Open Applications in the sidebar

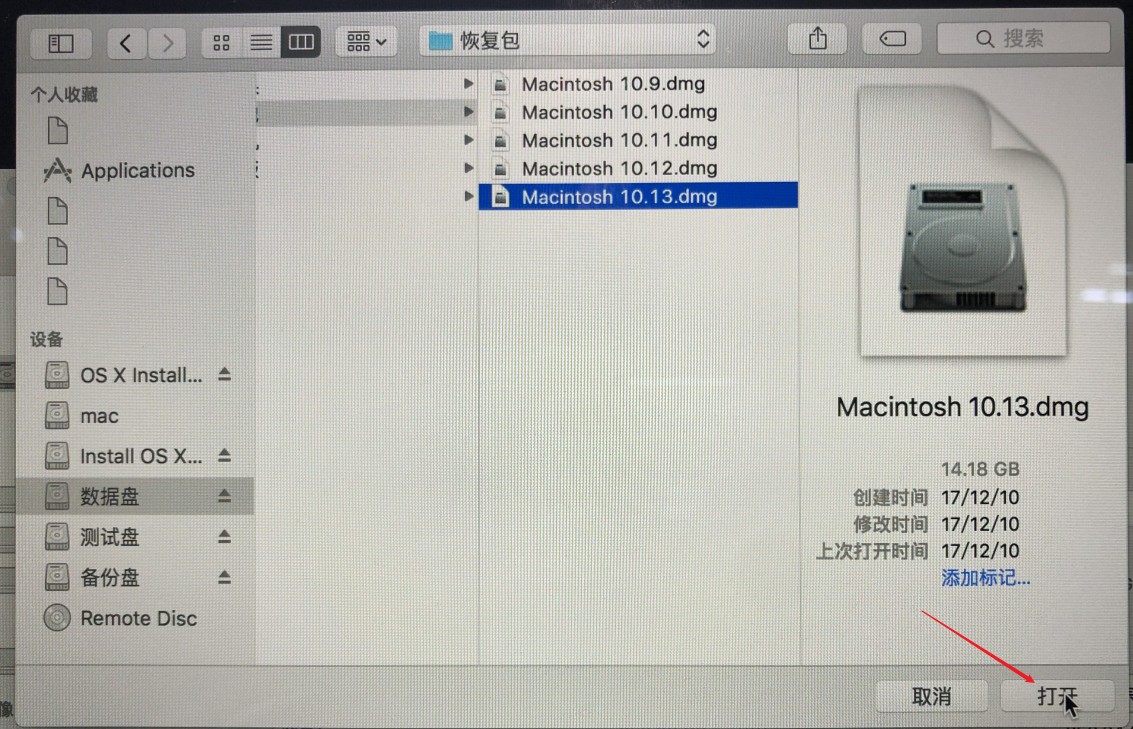pyautogui.click(x=137, y=171)
